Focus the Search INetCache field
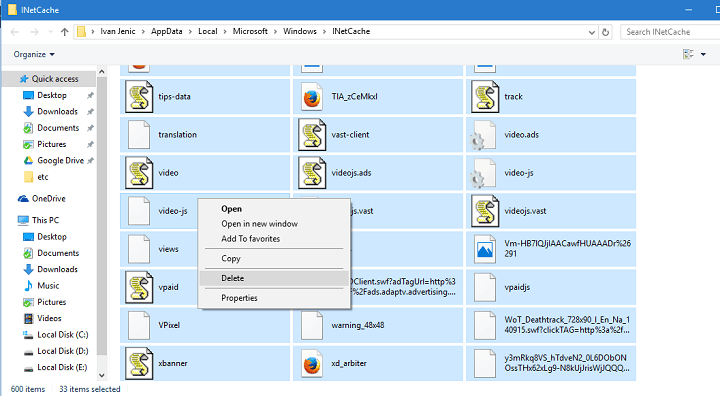This screenshot has height=396, width=720. point(670,32)
